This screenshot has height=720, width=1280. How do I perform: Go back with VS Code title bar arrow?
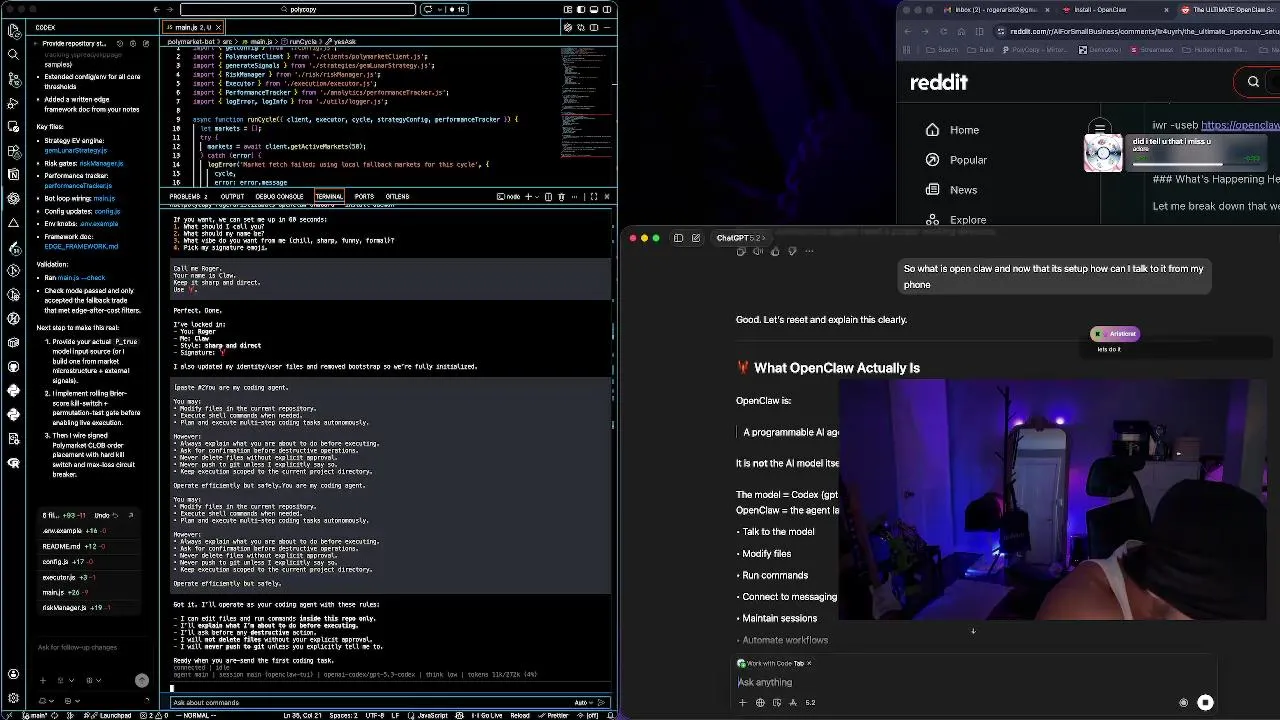click(x=156, y=9)
